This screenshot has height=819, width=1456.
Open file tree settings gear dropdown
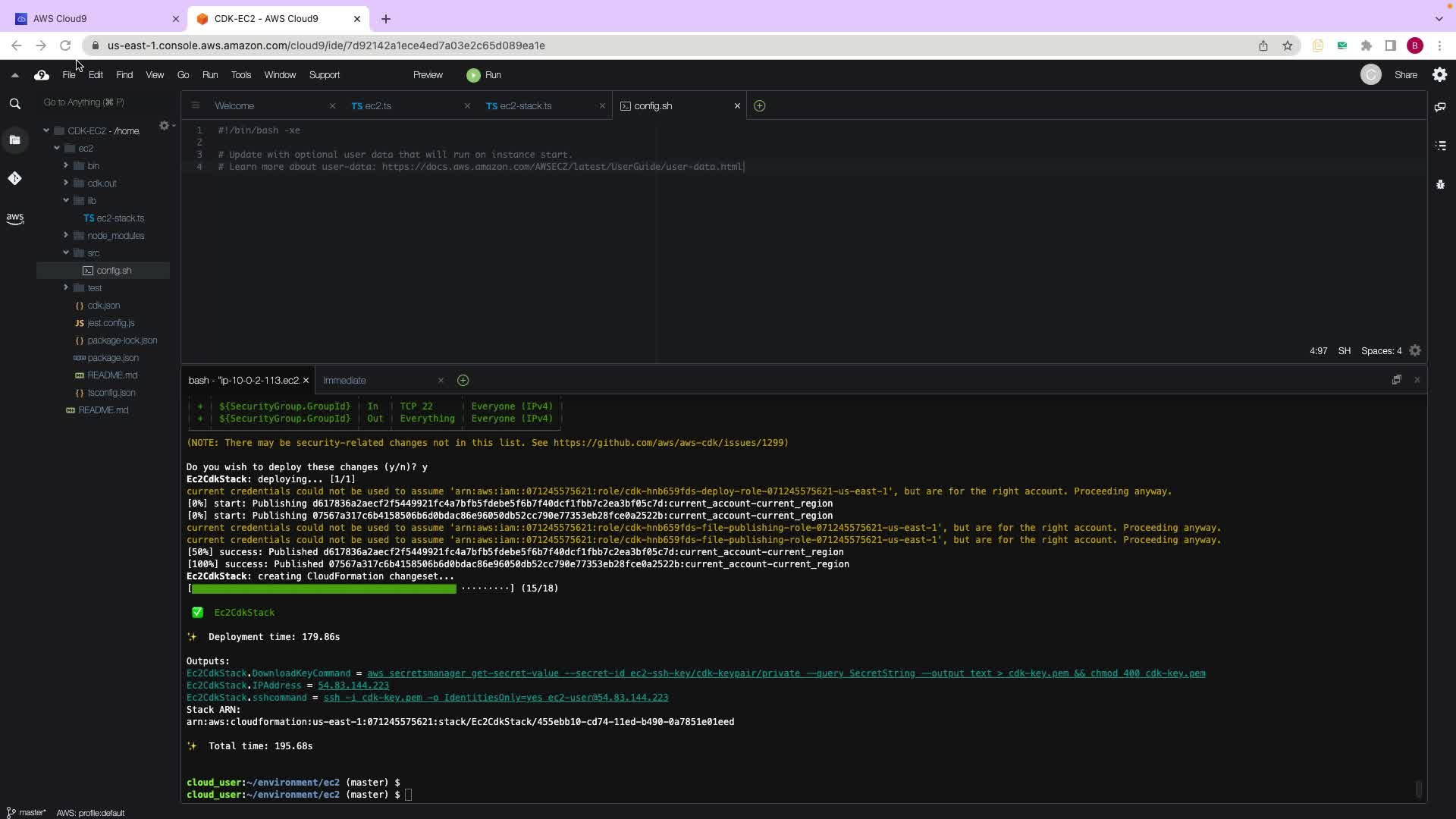click(165, 126)
